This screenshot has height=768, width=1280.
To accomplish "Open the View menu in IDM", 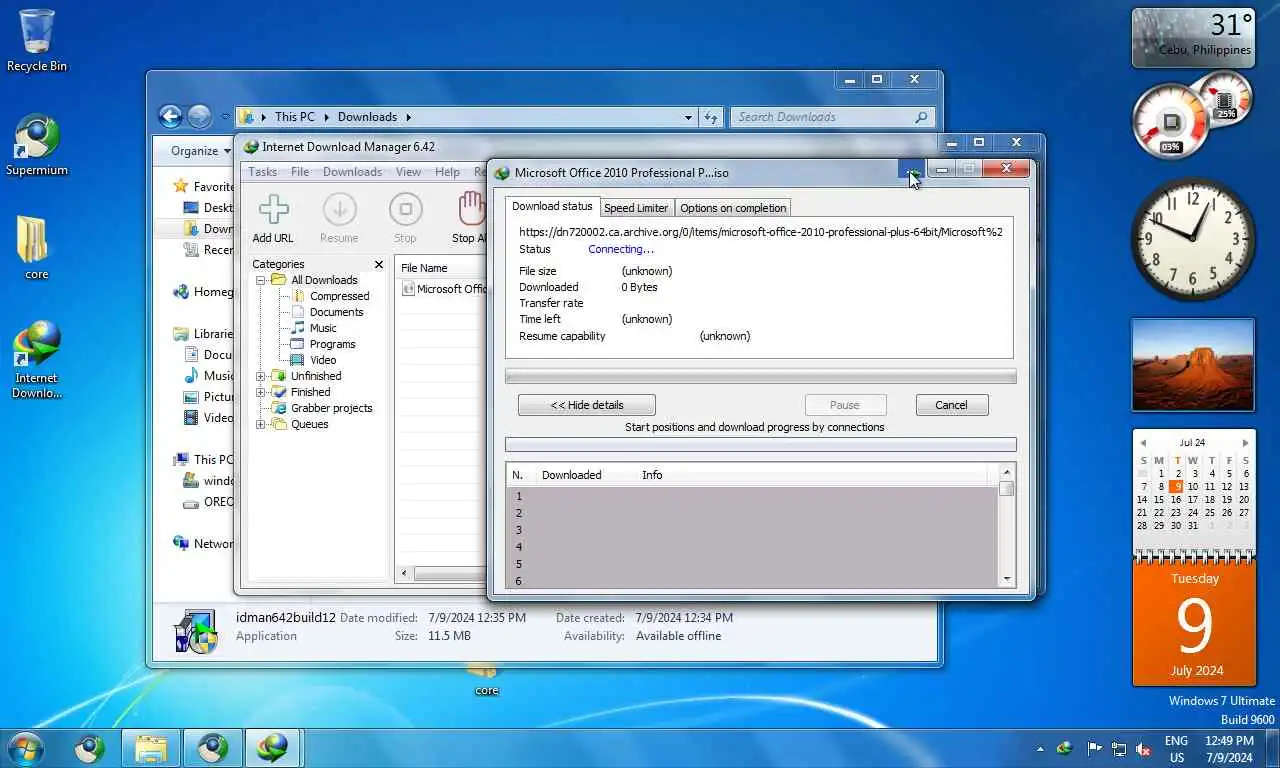I will click(x=408, y=172).
